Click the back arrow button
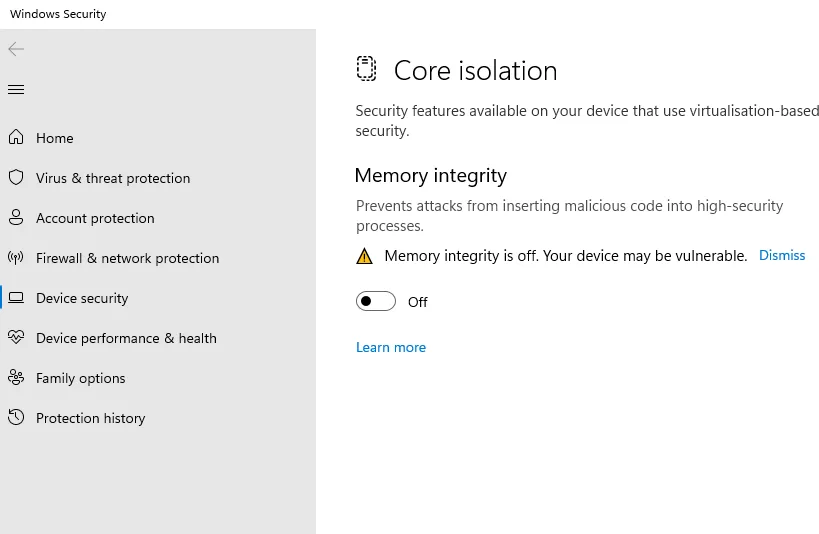The height and width of the screenshot is (534, 819). [16, 49]
